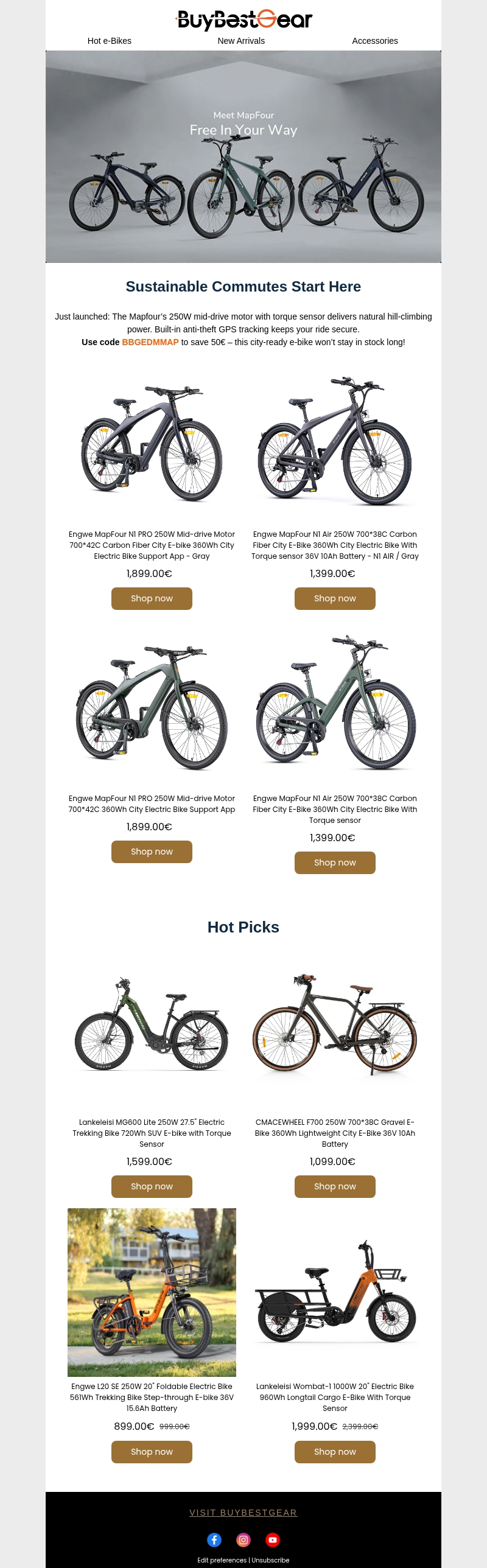Shop now for MapFour N1 Air Gray

pos(335,598)
